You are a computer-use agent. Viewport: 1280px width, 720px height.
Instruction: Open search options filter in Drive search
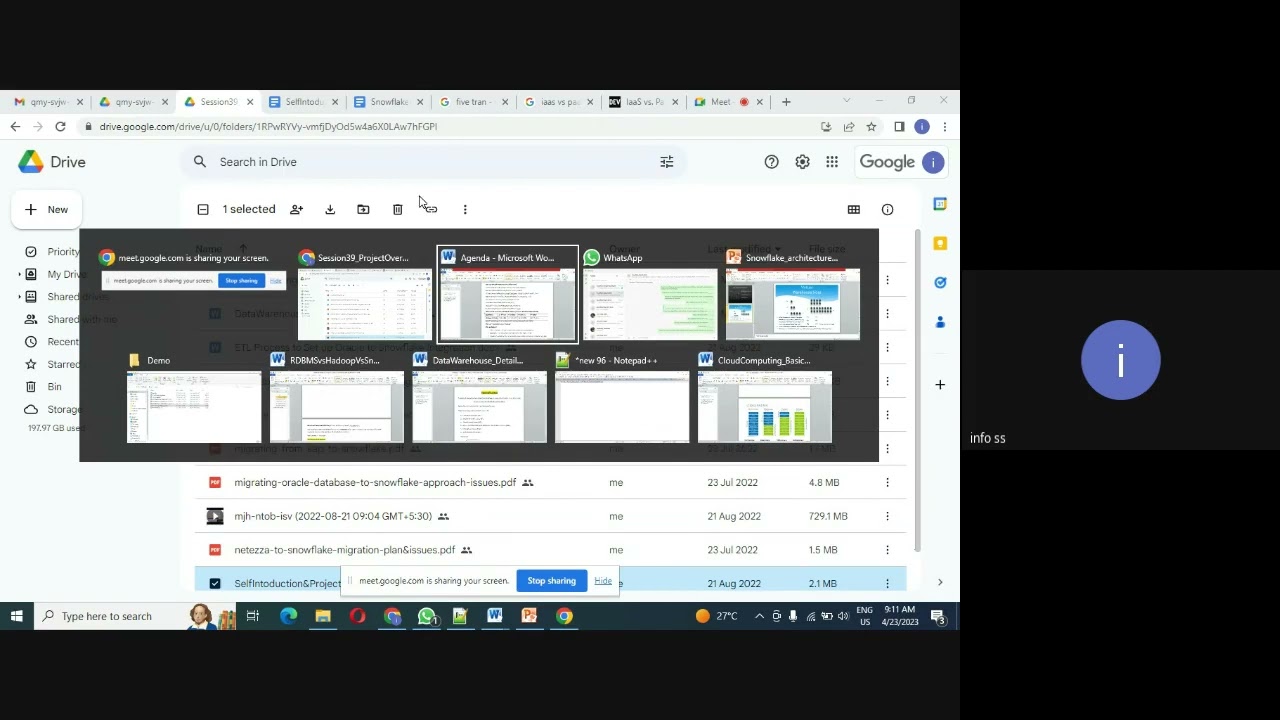(x=667, y=162)
